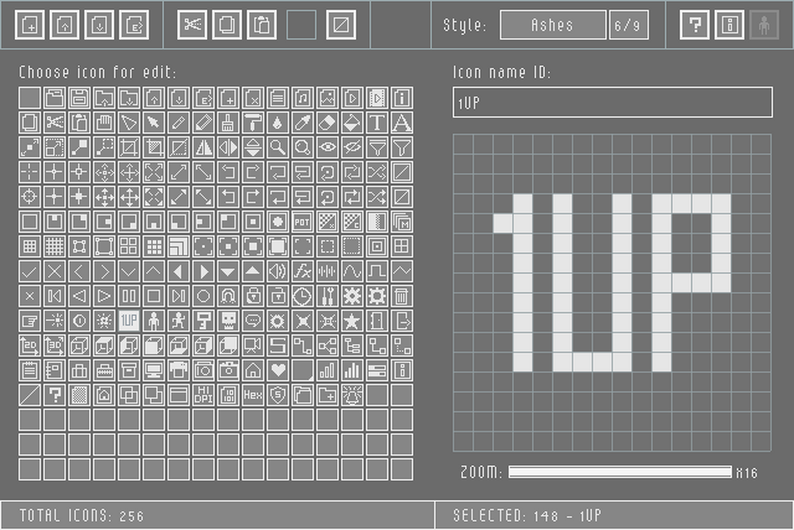Image resolution: width=794 pixels, height=530 pixels.
Task: Select the crossed-out eye icon
Action: pos(352,147)
